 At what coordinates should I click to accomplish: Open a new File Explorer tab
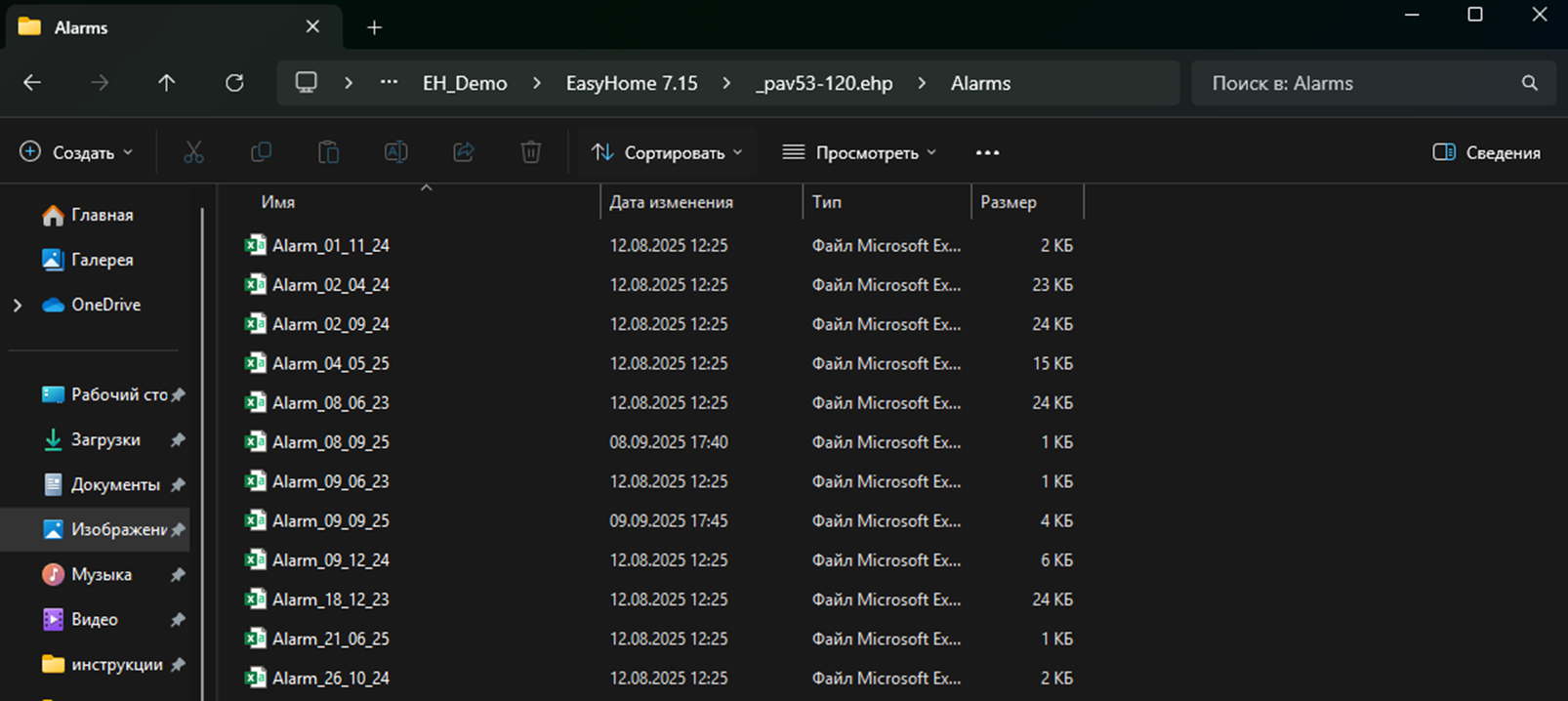[x=374, y=27]
